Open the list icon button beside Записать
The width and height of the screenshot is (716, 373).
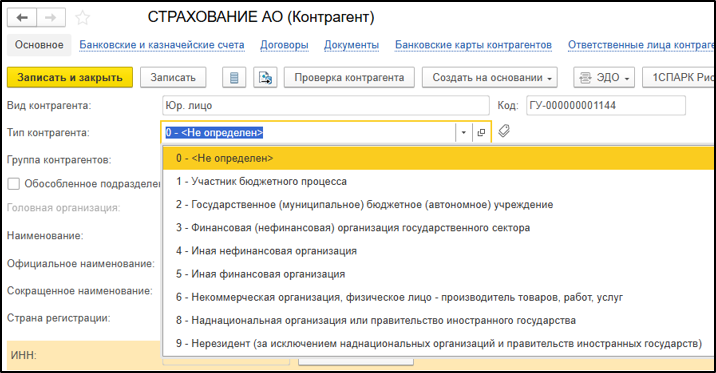coord(234,78)
